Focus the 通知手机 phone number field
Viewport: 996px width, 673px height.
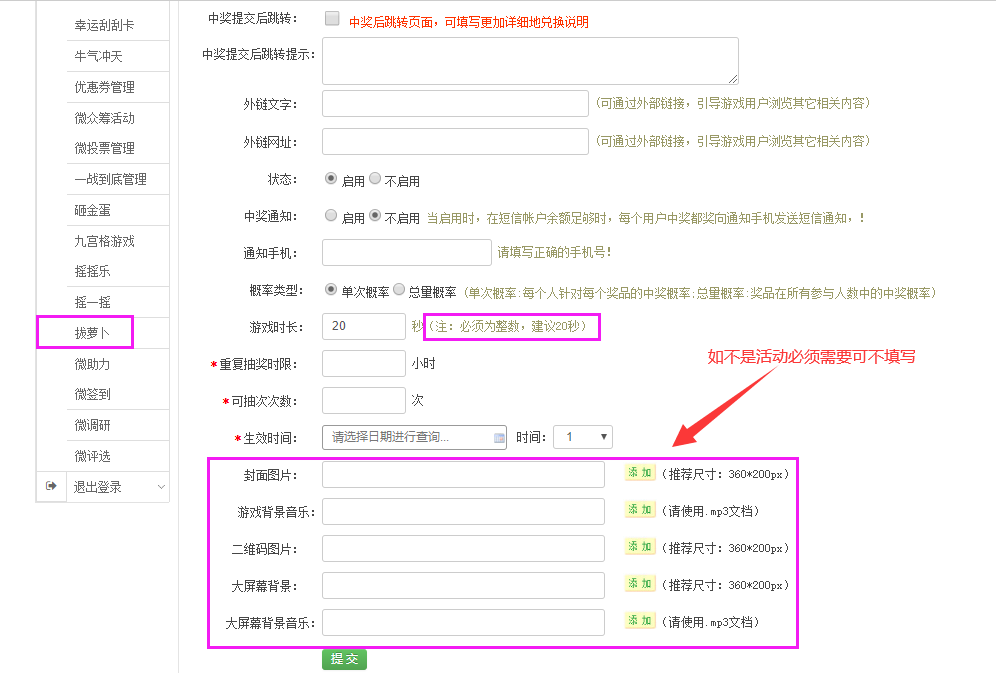coord(406,252)
